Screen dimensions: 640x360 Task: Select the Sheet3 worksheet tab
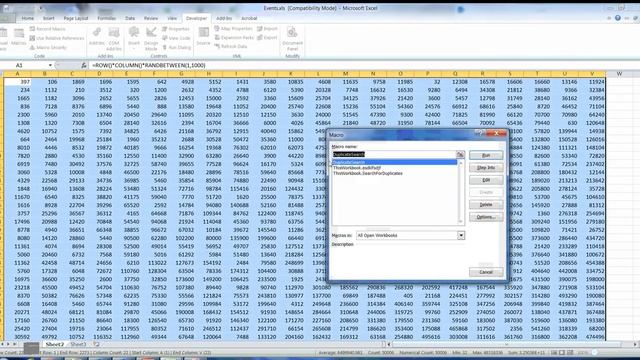(78, 344)
